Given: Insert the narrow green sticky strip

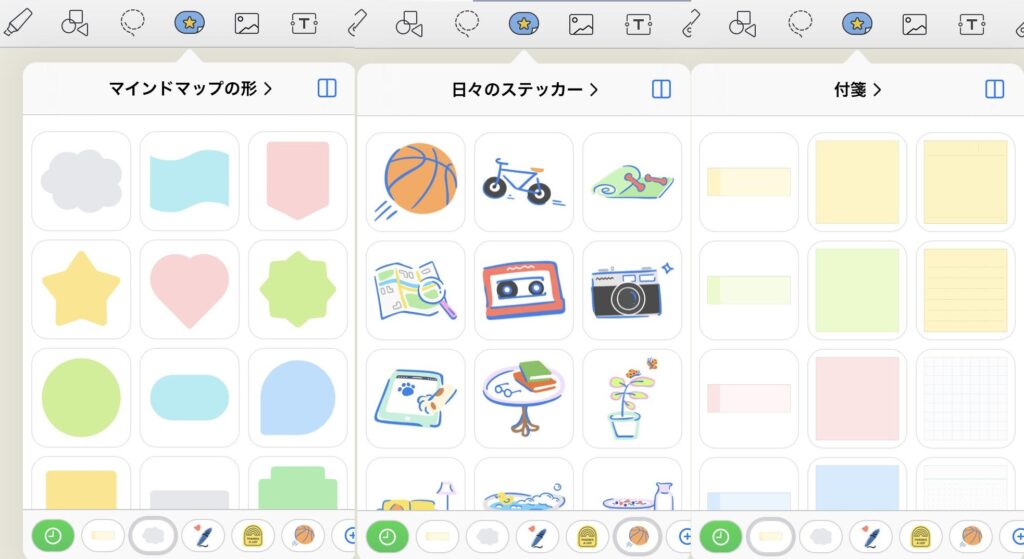Looking at the screenshot, I should (749, 291).
